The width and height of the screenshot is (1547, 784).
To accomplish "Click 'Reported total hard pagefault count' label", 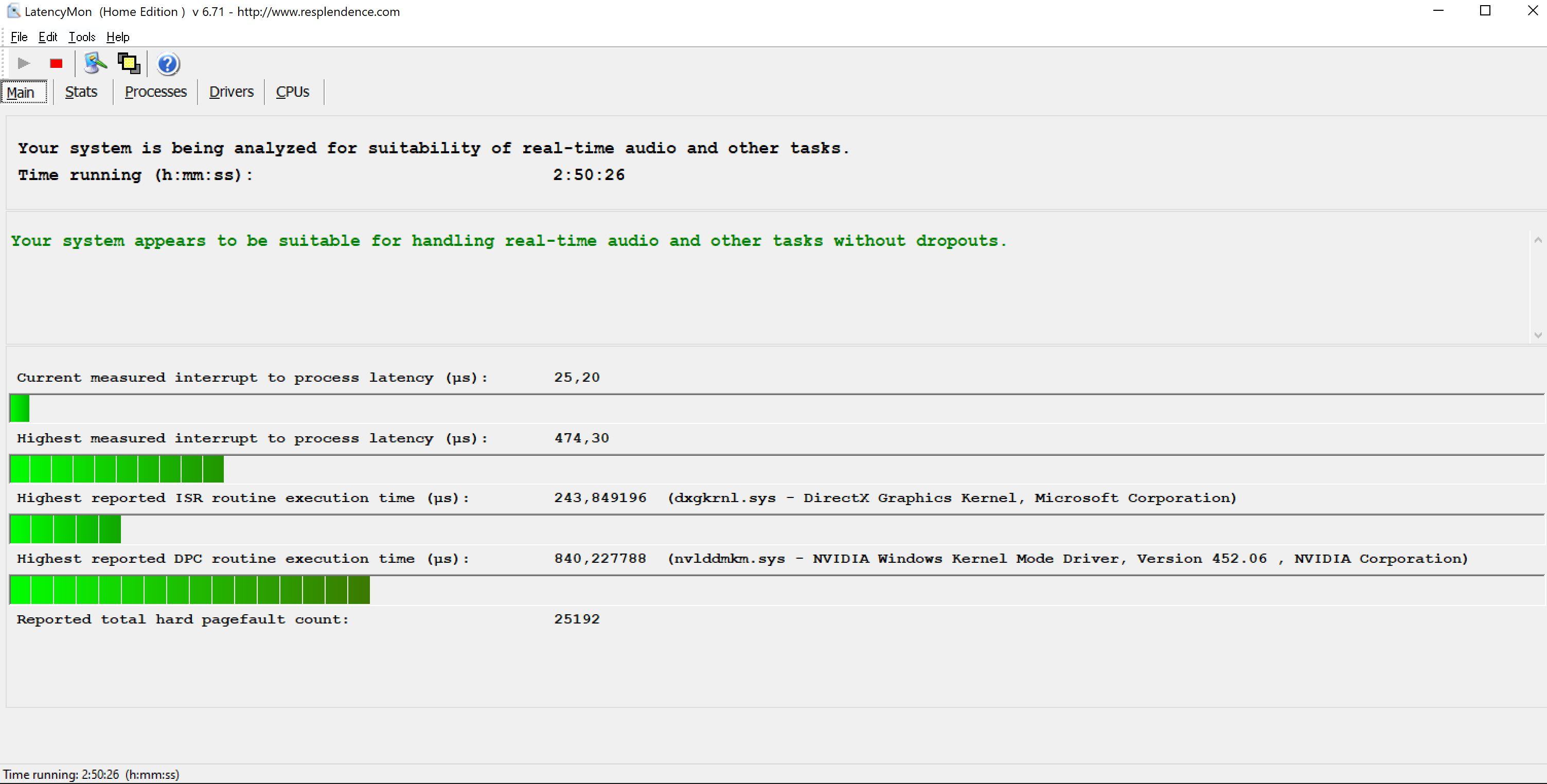I will coord(183,619).
